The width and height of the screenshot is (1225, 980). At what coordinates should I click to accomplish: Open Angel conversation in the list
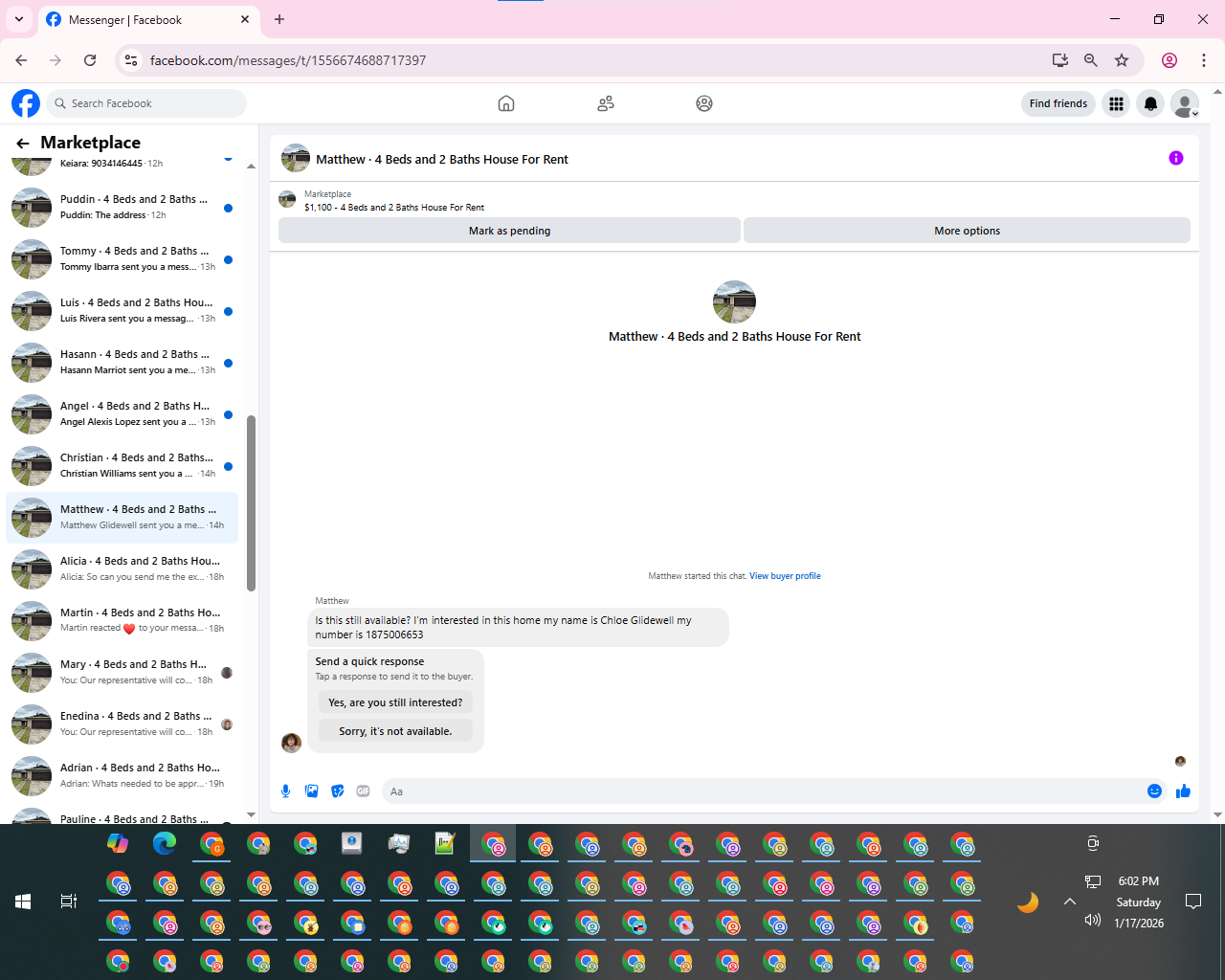click(122, 414)
